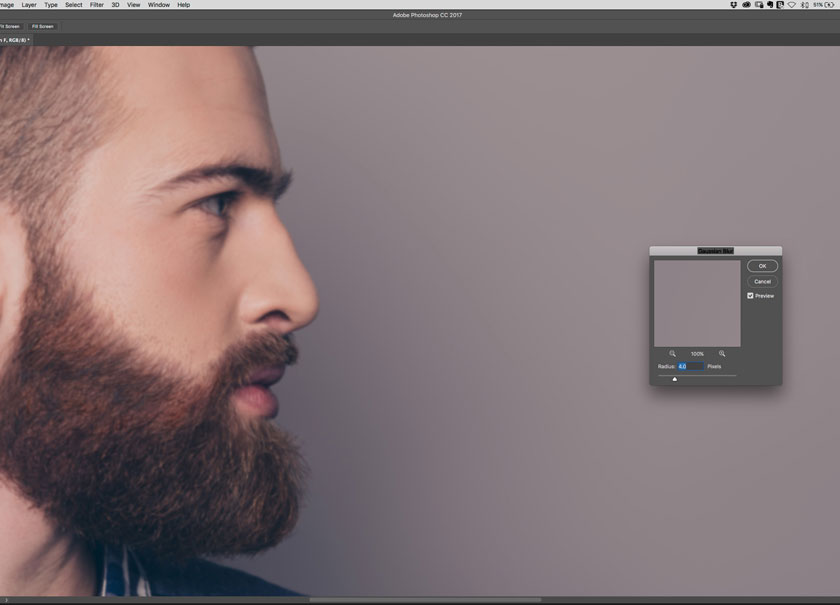Screen dimensions: 840x605
Task: Open the Dropbox menu bar icon
Action: [733, 4]
